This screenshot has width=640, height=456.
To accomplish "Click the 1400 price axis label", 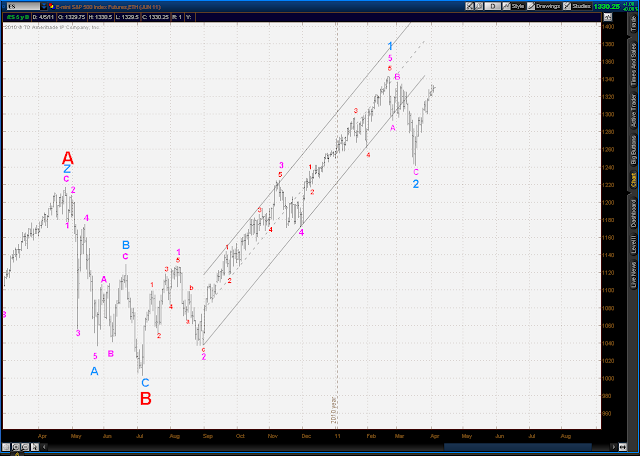I will pos(609,27).
